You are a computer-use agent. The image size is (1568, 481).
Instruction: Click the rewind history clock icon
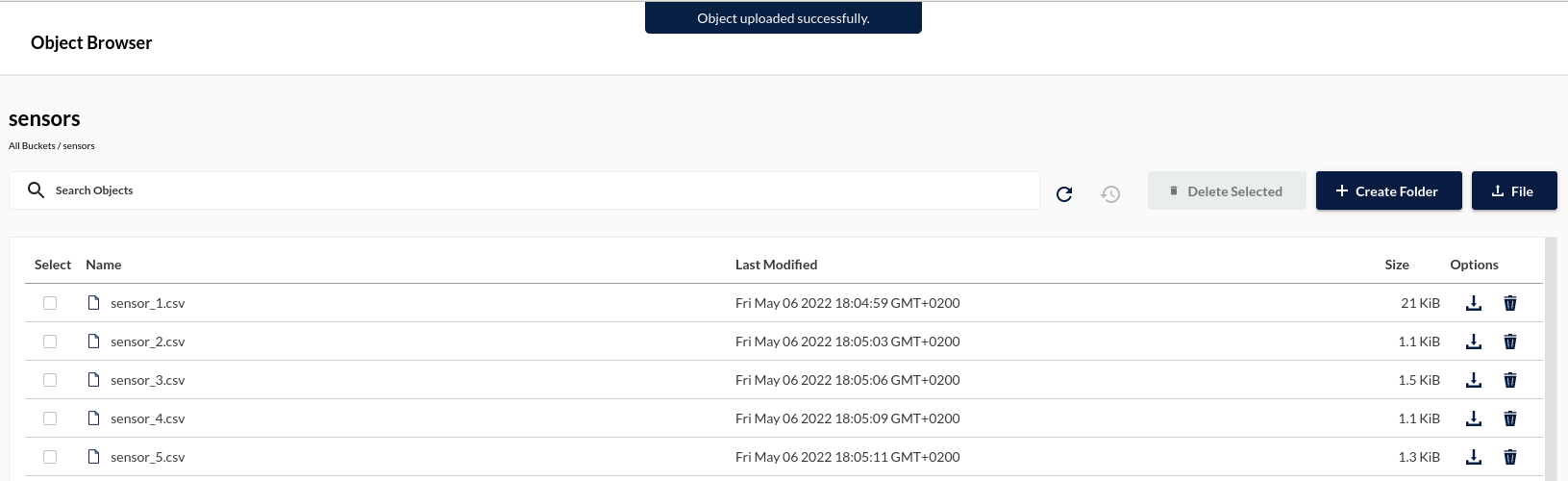[x=1110, y=194]
